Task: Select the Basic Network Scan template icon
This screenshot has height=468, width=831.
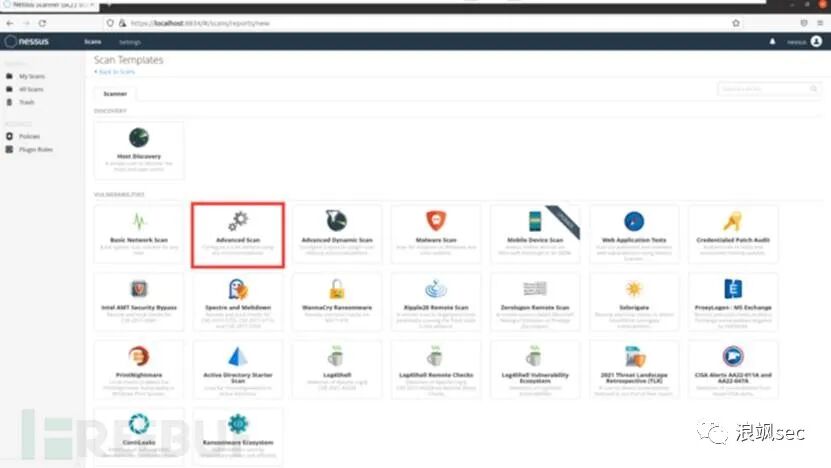Action: 139,221
